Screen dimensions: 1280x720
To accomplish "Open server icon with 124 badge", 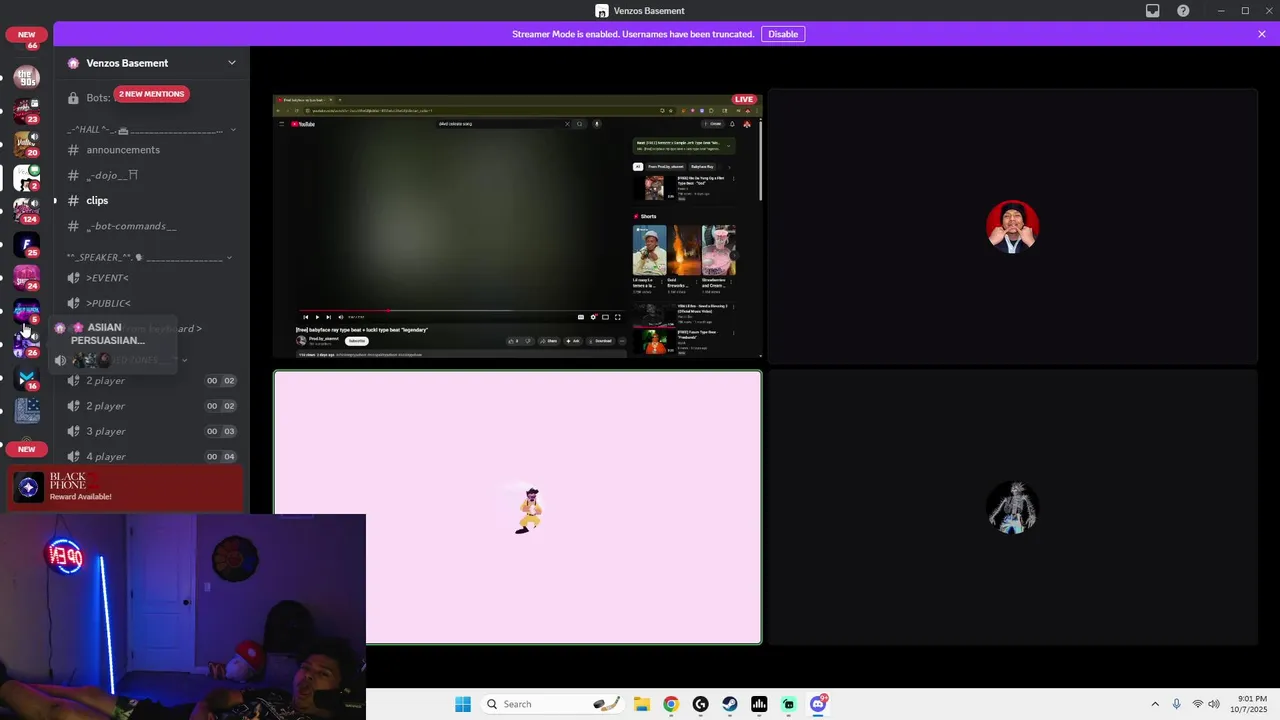I will pos(27,210).
